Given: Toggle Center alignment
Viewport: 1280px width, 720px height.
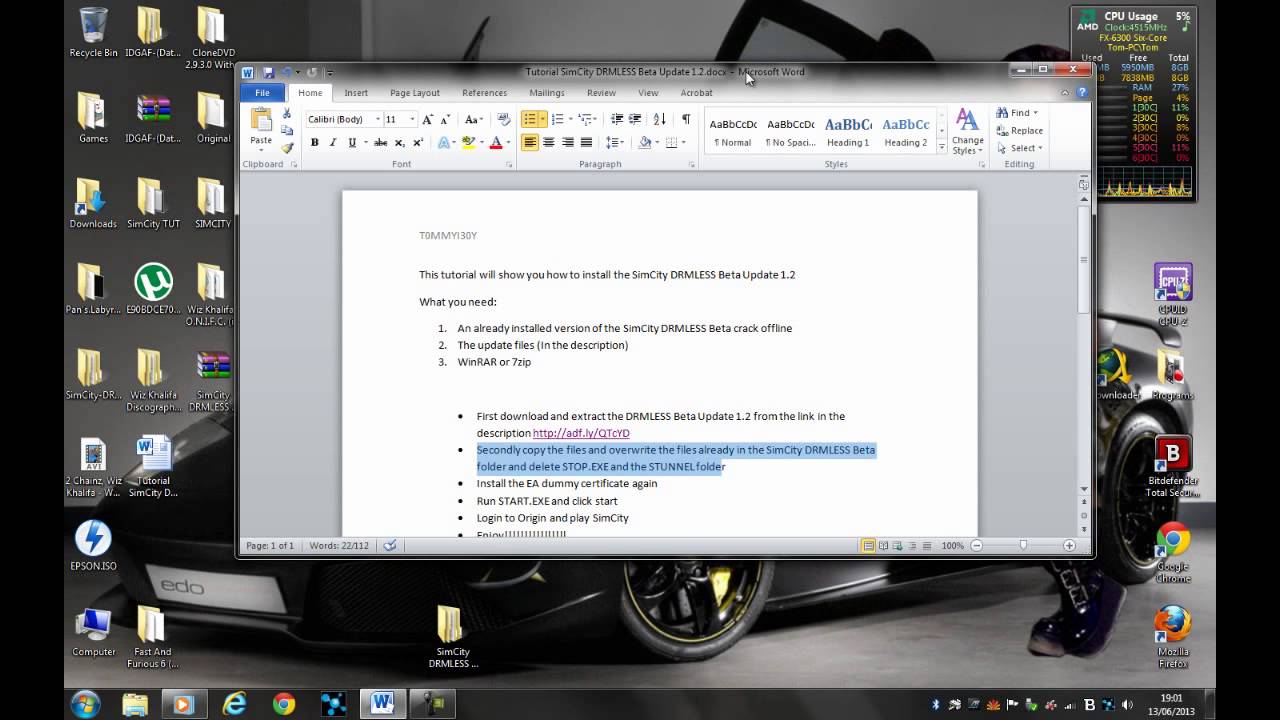Looking at the screenshot, I should tap(549, 143).
